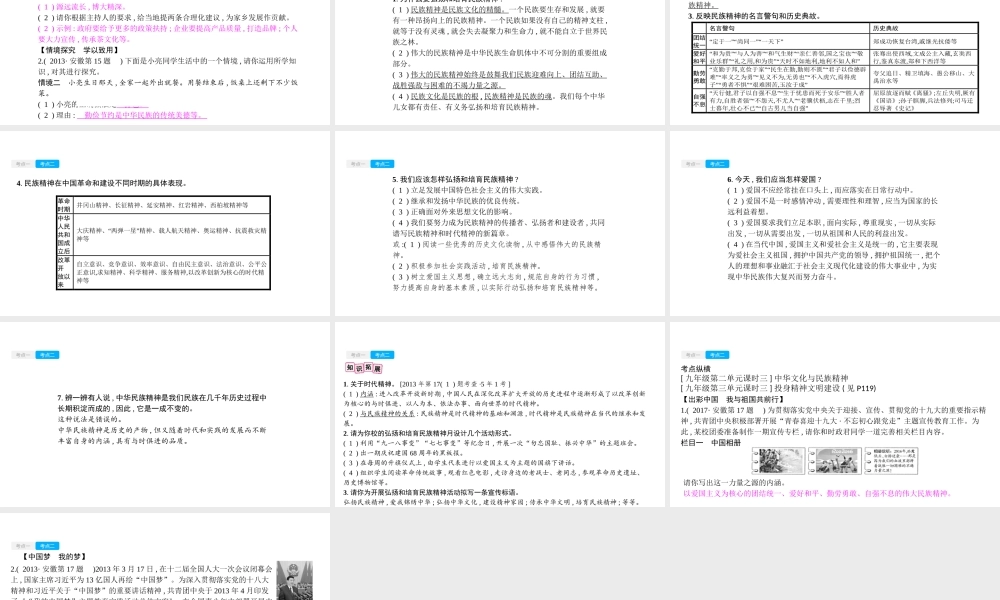This screenshot has height=600, width=1000.
Task: Select 考点二 tab on 中国梦 我的梦 slide
Action: [47, 546]
